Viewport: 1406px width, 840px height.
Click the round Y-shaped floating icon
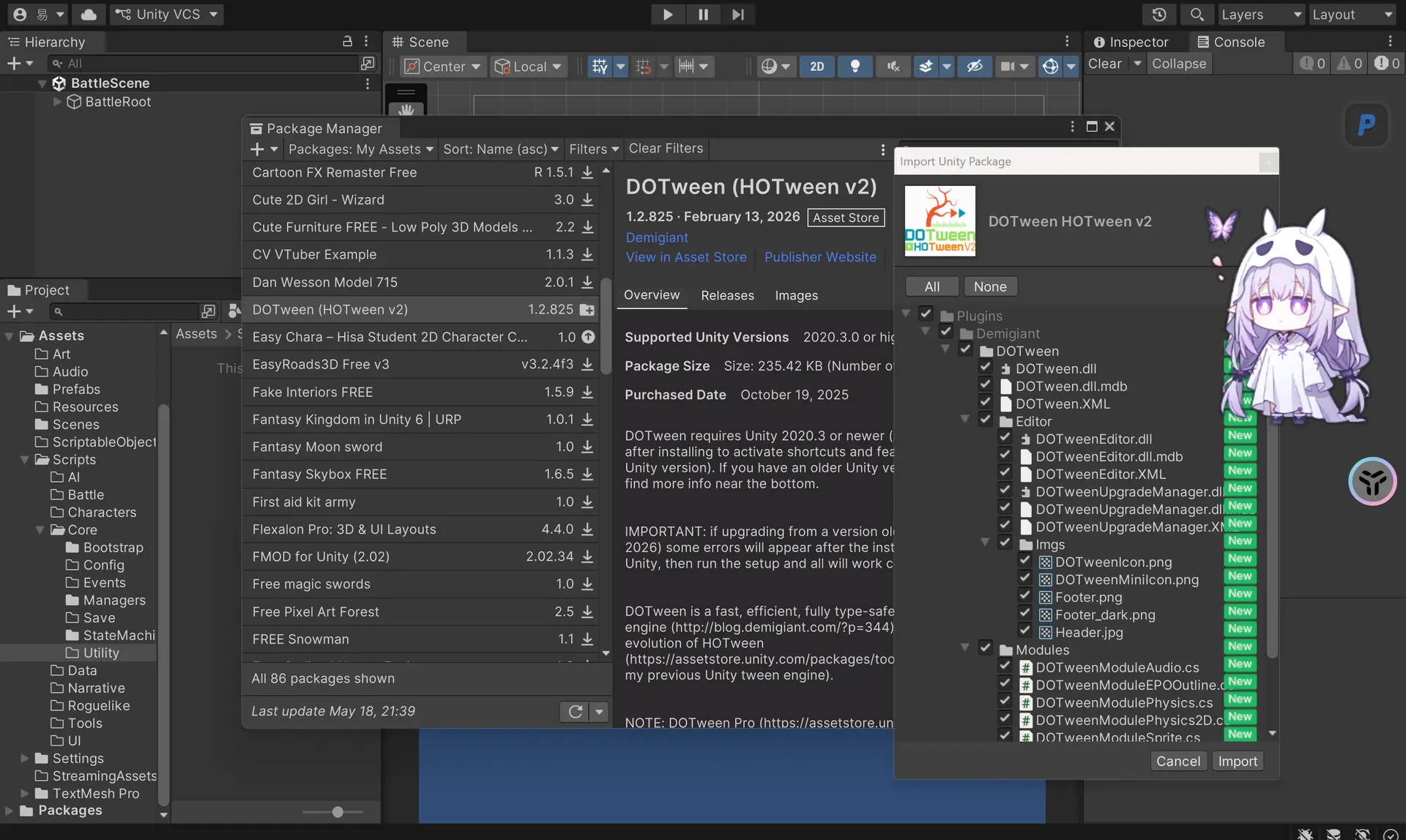click(1372, 481)
